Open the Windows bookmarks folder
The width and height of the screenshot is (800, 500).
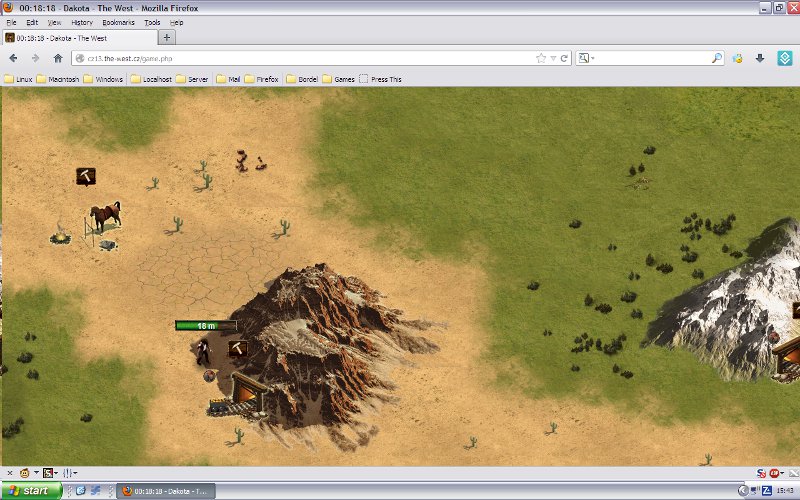click(x=103, y=79)
